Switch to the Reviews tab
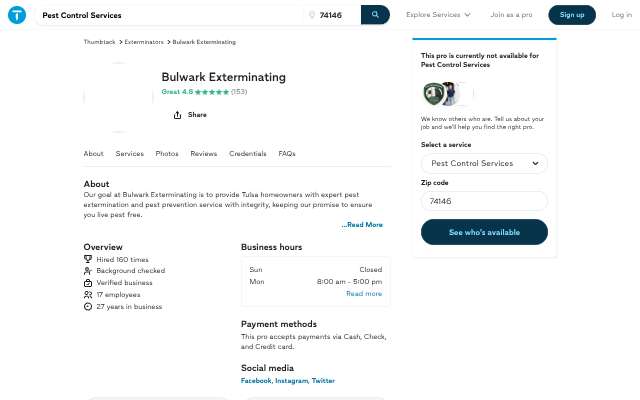The width and height of the screenshot is (640, 400). point(204,153)
